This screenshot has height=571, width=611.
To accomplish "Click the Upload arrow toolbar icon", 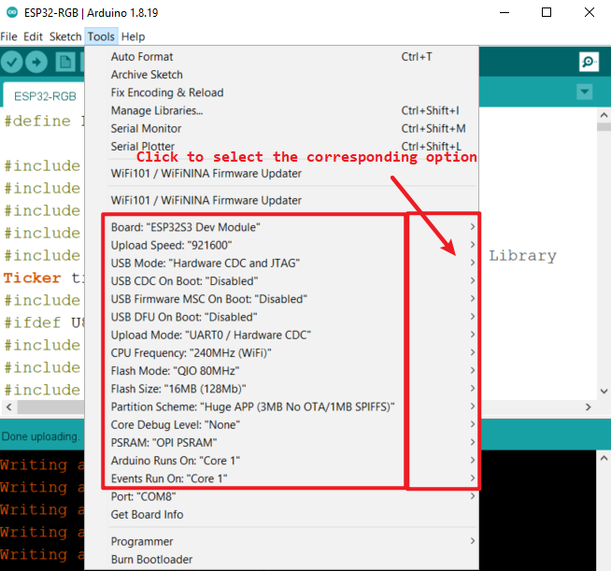I will click(37, 62).
